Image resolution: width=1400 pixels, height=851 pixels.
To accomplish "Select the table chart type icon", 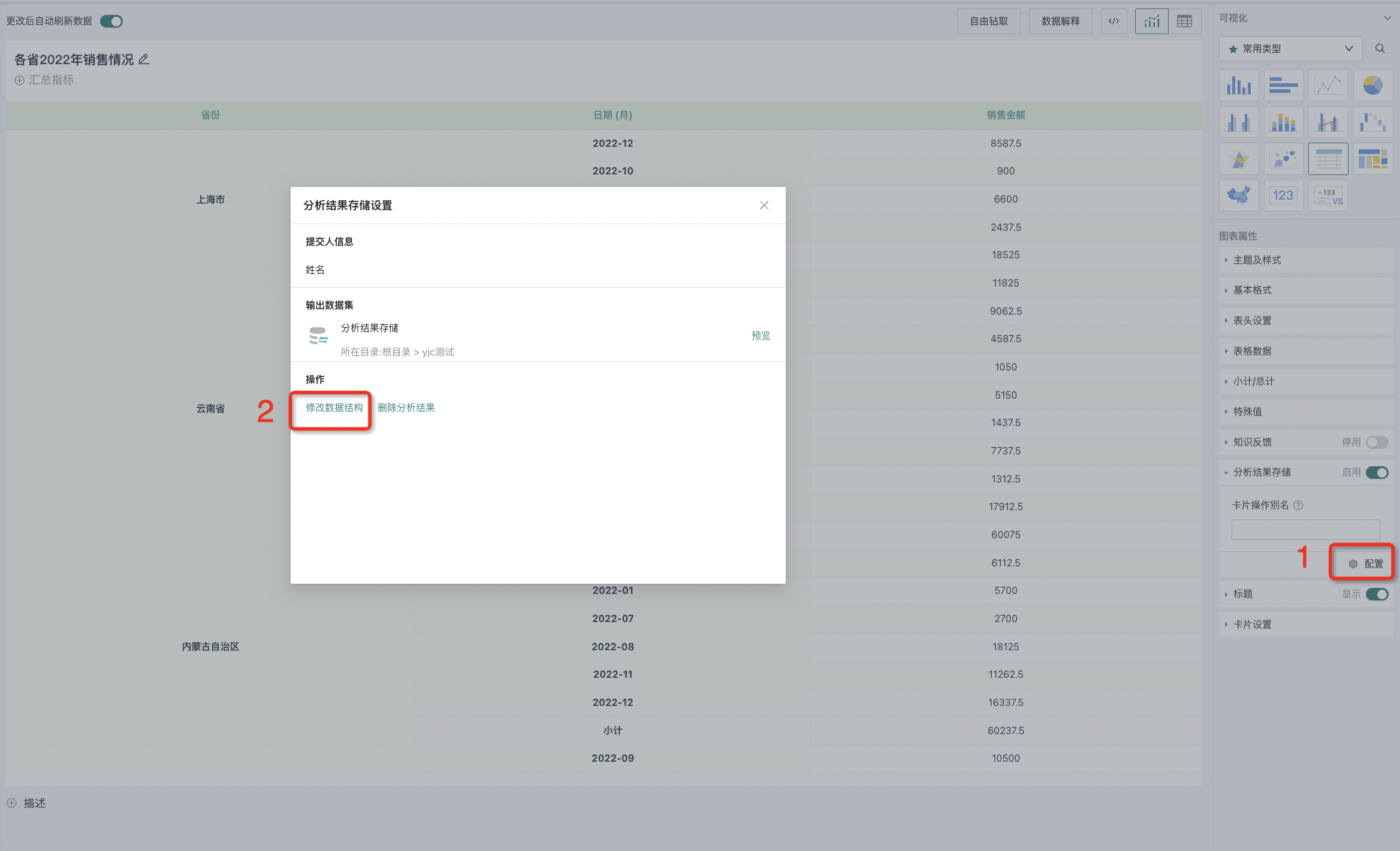I will 1328,159.
